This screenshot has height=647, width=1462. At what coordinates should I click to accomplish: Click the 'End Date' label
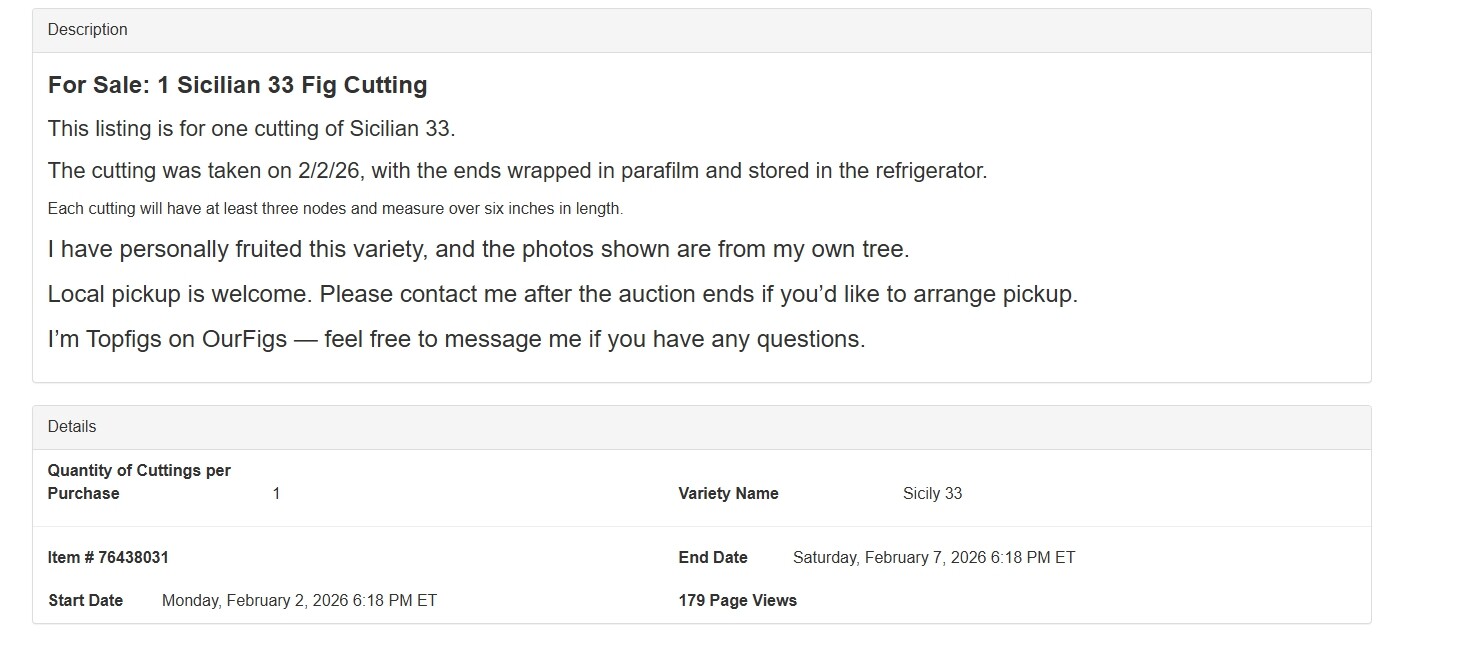tap(713, 558)
